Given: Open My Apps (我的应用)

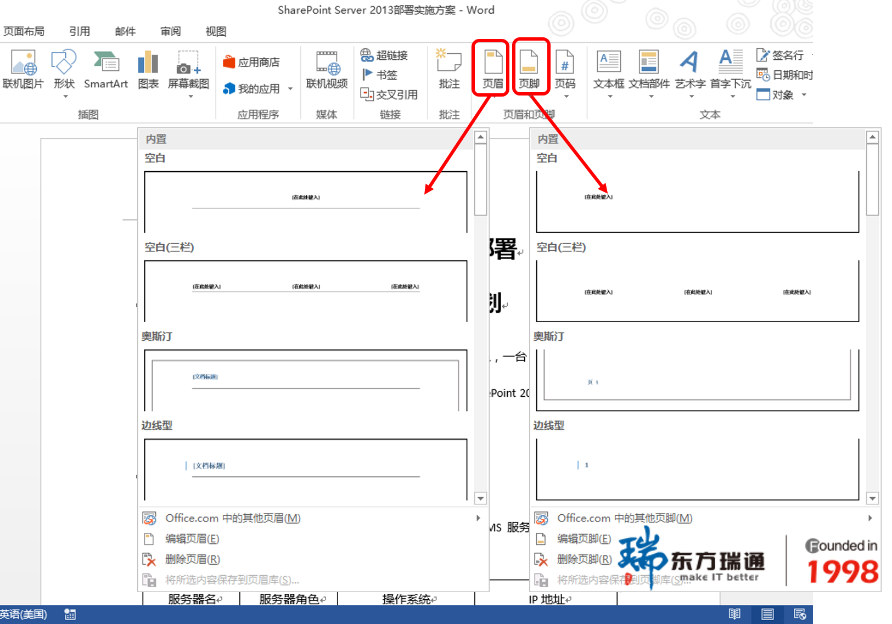Looking at the screenshot, I should click(x=251, y=89).
